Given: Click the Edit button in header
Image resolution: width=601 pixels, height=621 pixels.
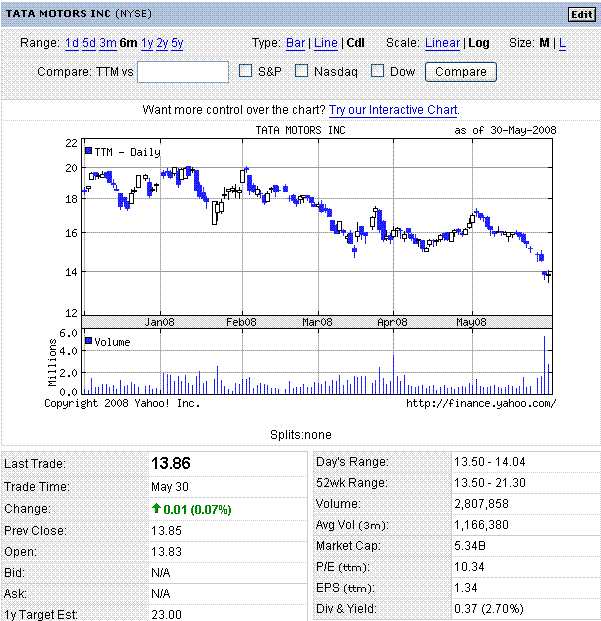Looking at the screenshot, I should point(581,14).
